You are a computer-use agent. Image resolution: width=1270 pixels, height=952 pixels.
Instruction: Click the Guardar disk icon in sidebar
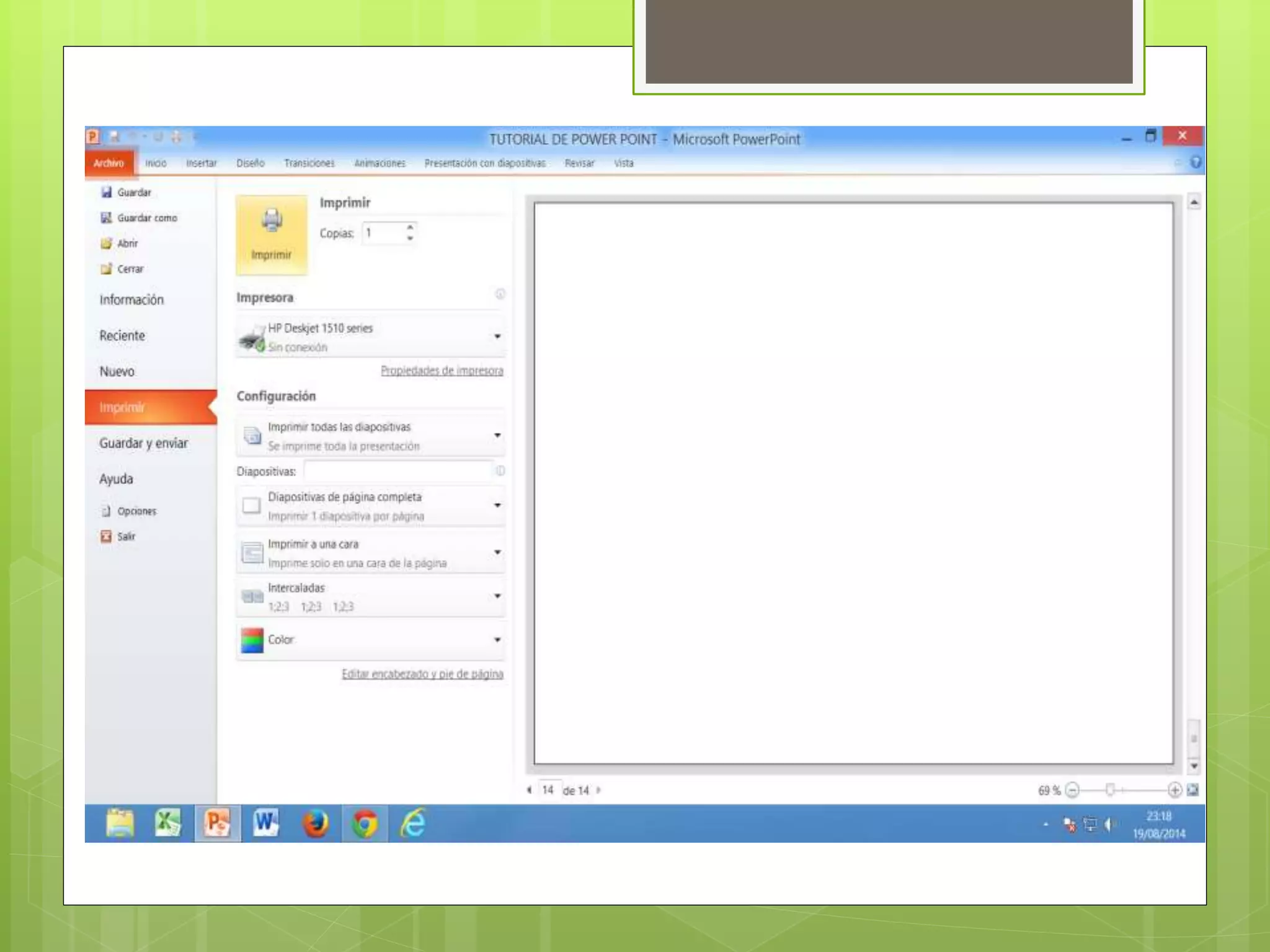[x=107, y=192]
